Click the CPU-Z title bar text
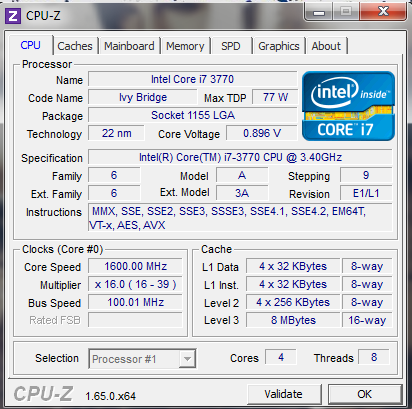 point(43,16)
